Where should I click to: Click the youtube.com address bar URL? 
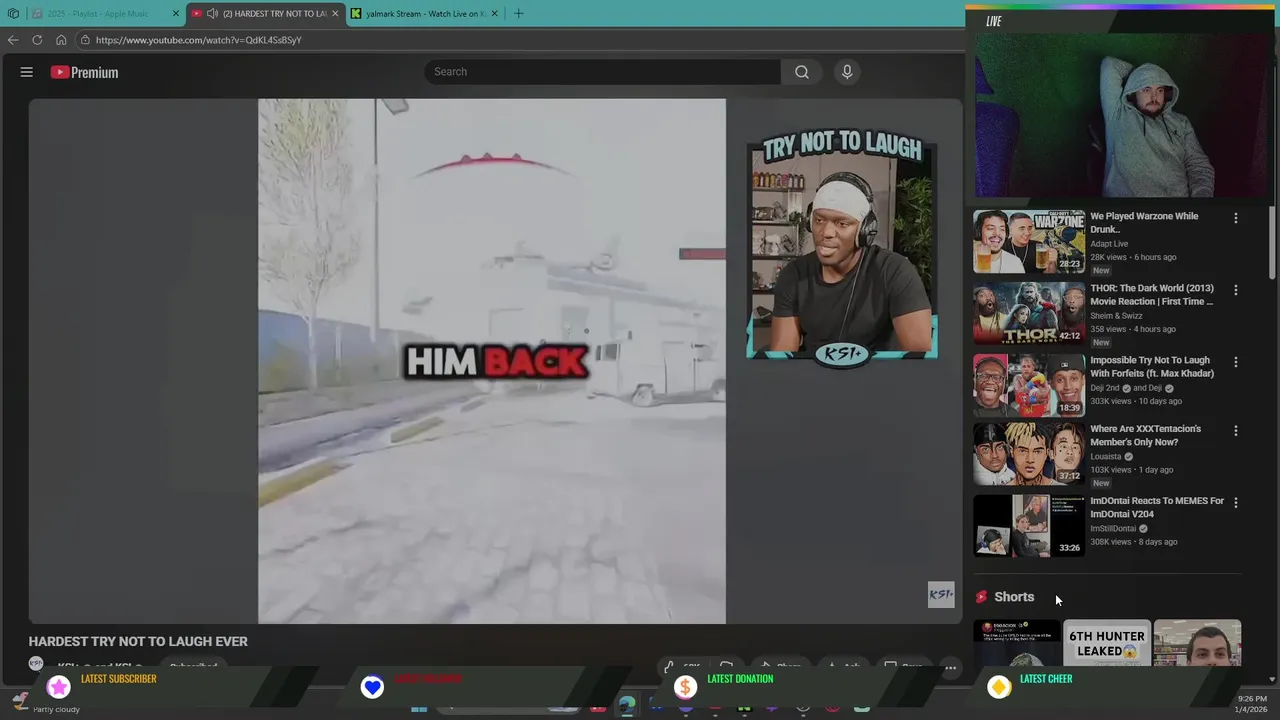pyautogui.click(x=198, y=40)
